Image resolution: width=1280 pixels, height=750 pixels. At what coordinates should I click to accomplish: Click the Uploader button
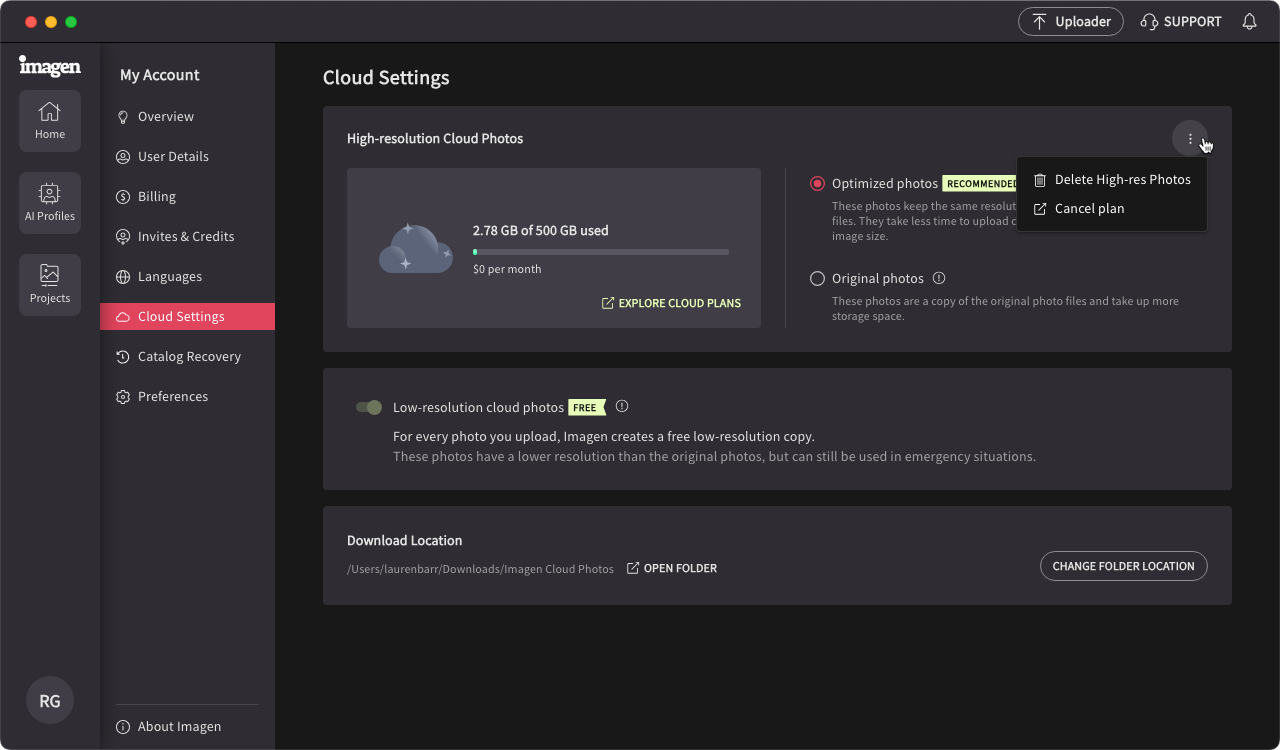click(x=1071, y=21)
